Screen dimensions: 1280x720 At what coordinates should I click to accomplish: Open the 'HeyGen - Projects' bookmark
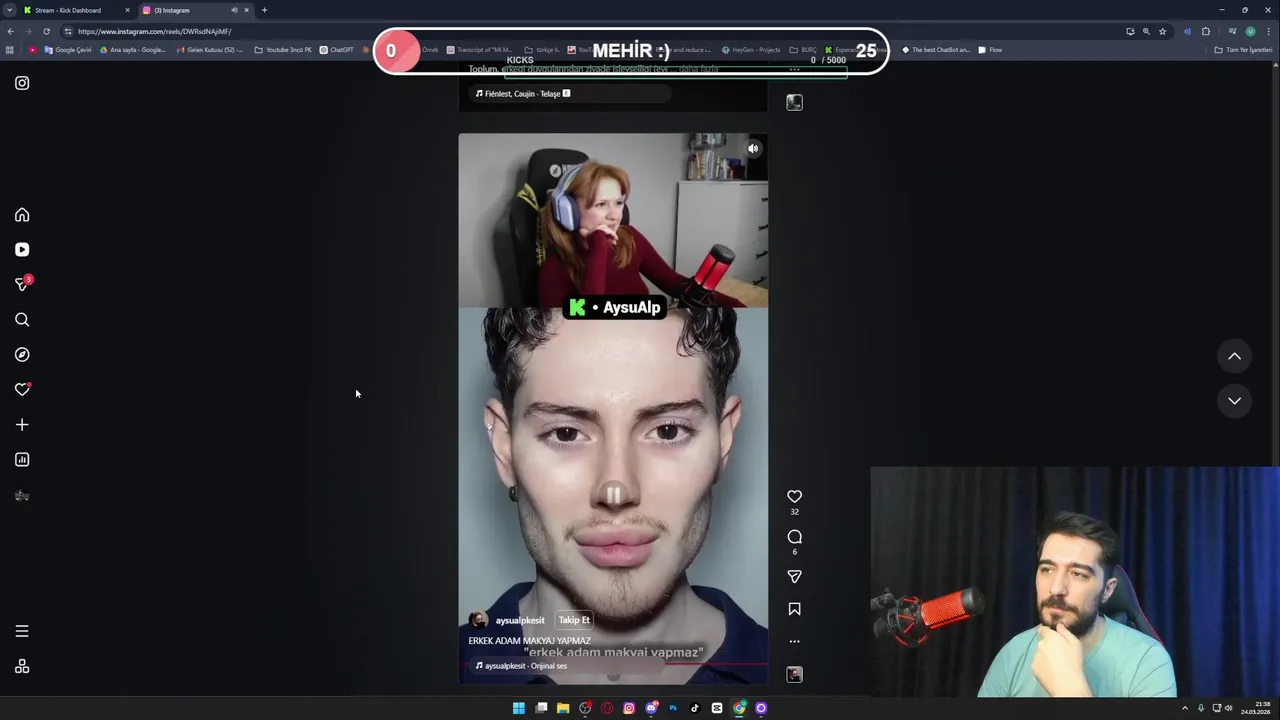(750, 50)
